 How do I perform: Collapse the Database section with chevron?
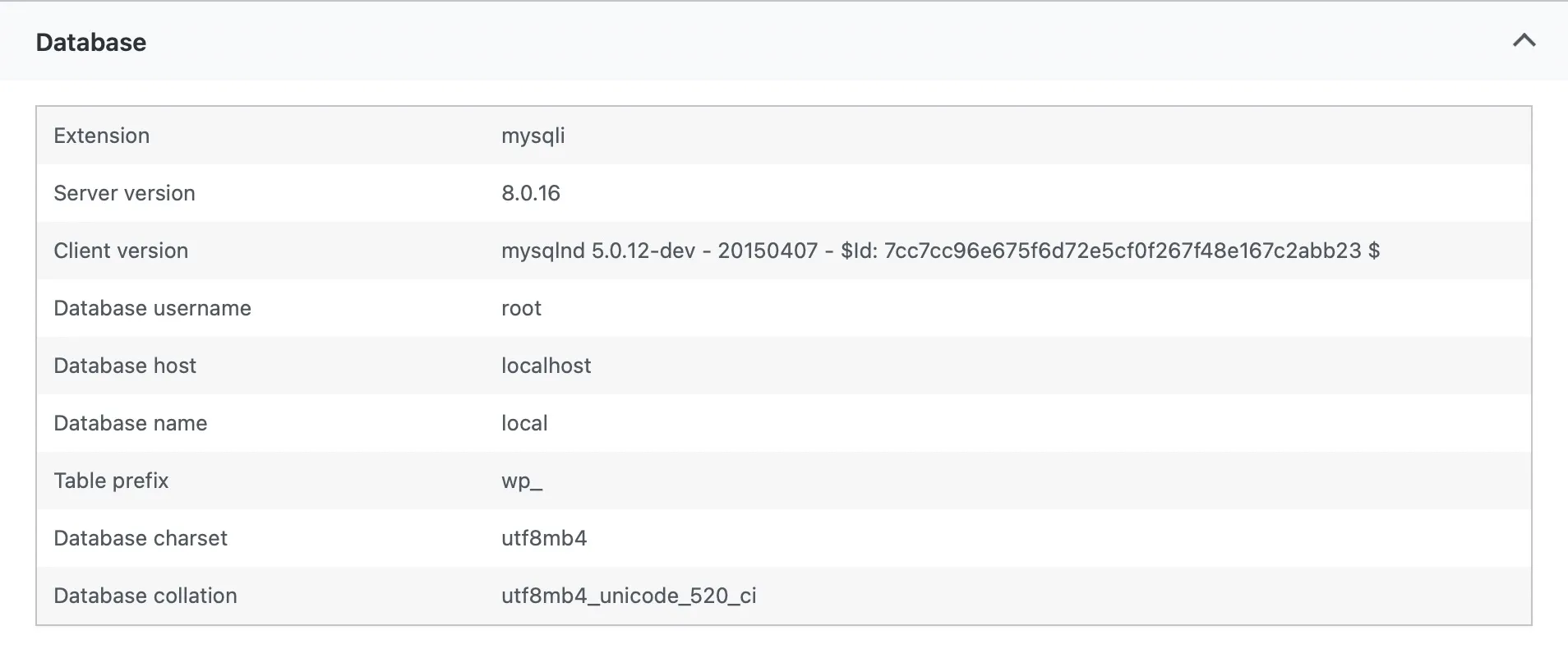1524,40
